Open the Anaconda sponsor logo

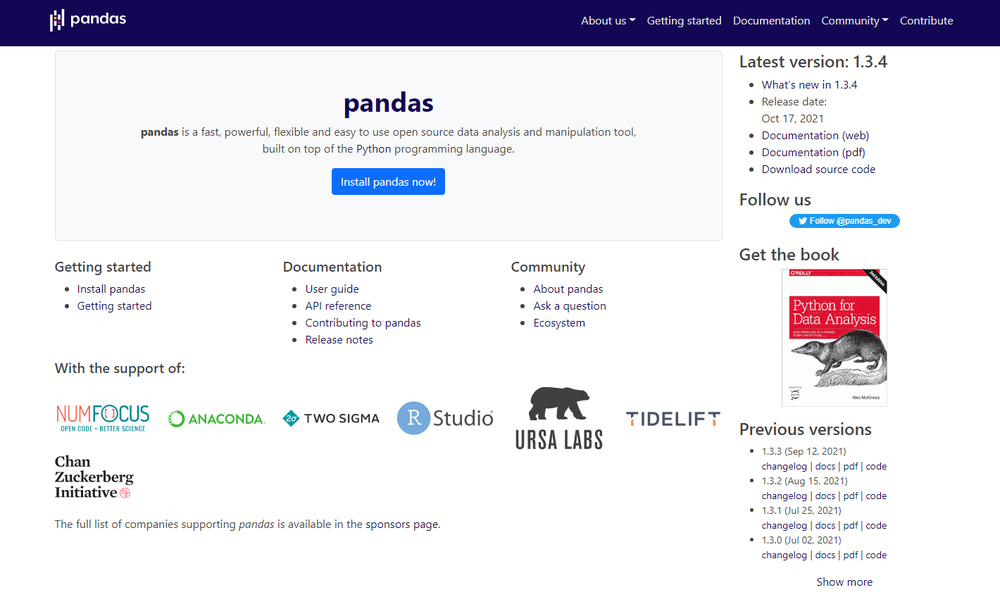coord(216,419)
